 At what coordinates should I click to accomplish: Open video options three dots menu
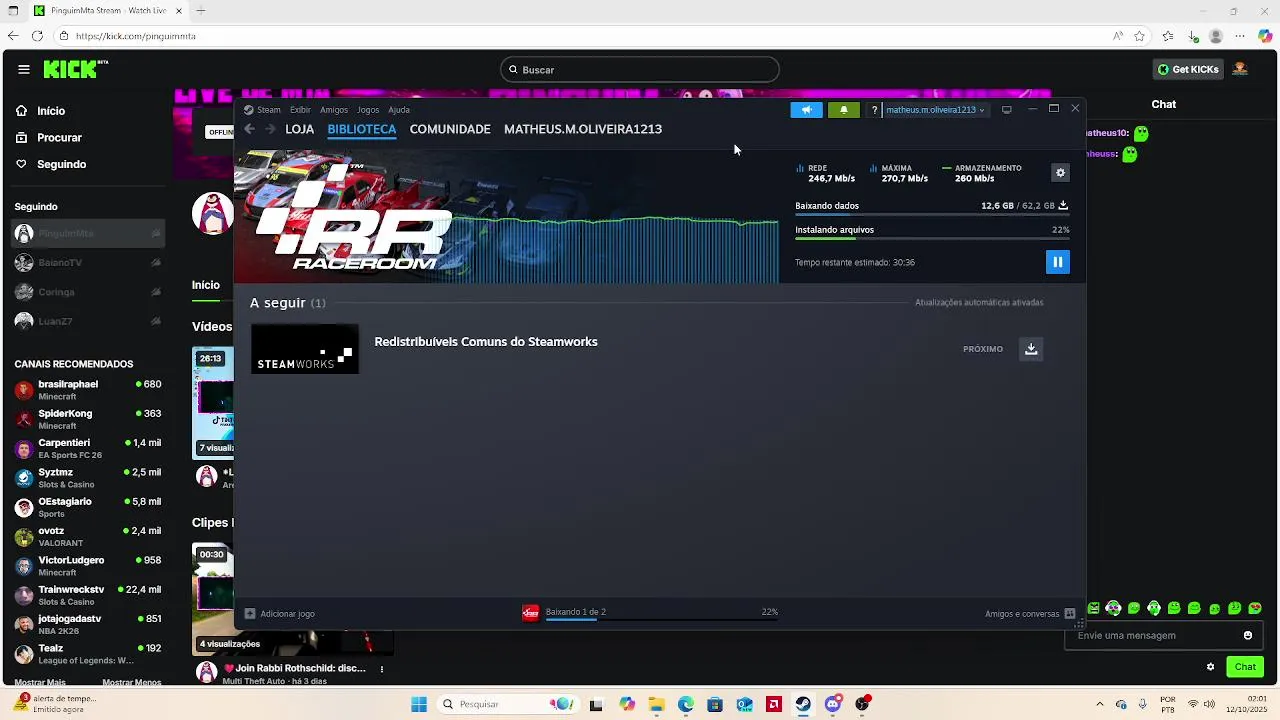(x=381, y=669)
